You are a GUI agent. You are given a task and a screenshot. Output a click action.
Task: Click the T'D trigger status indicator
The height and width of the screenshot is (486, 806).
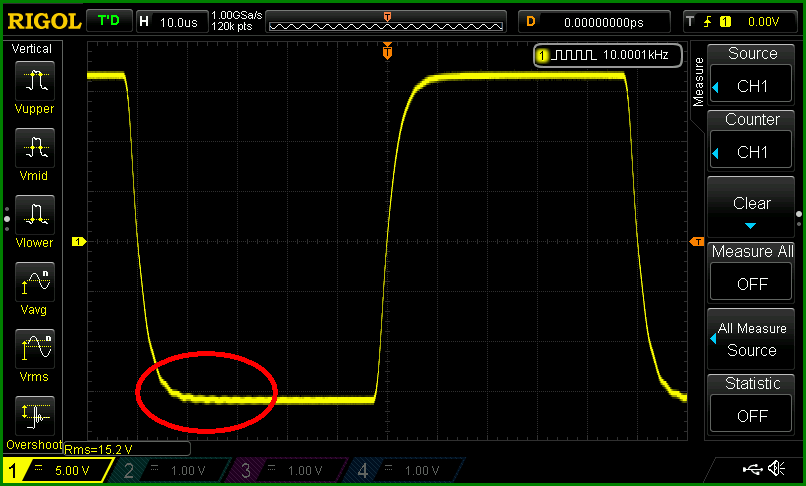point(108,21)
